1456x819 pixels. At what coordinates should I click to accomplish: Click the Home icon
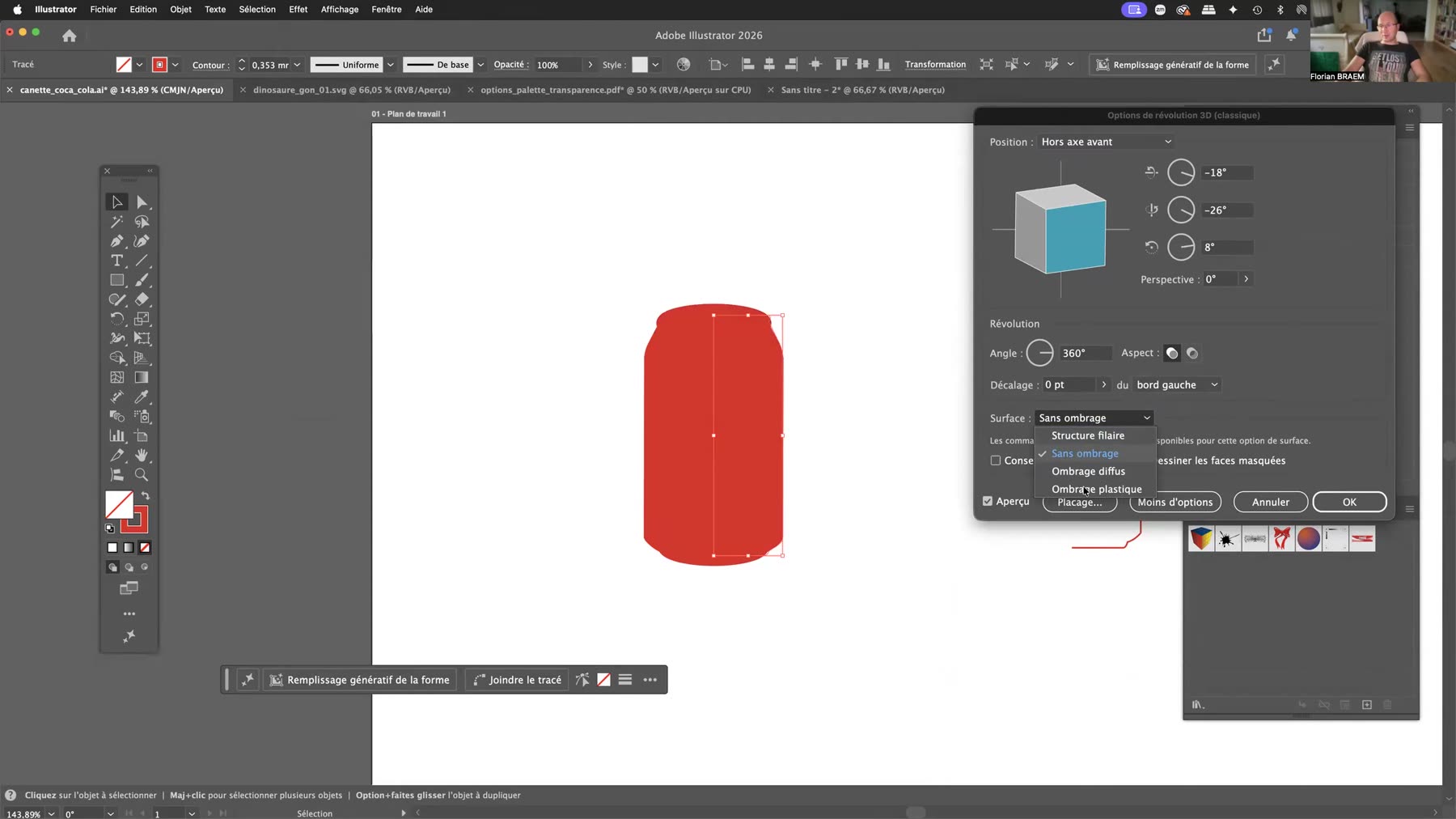click(70, 36)
